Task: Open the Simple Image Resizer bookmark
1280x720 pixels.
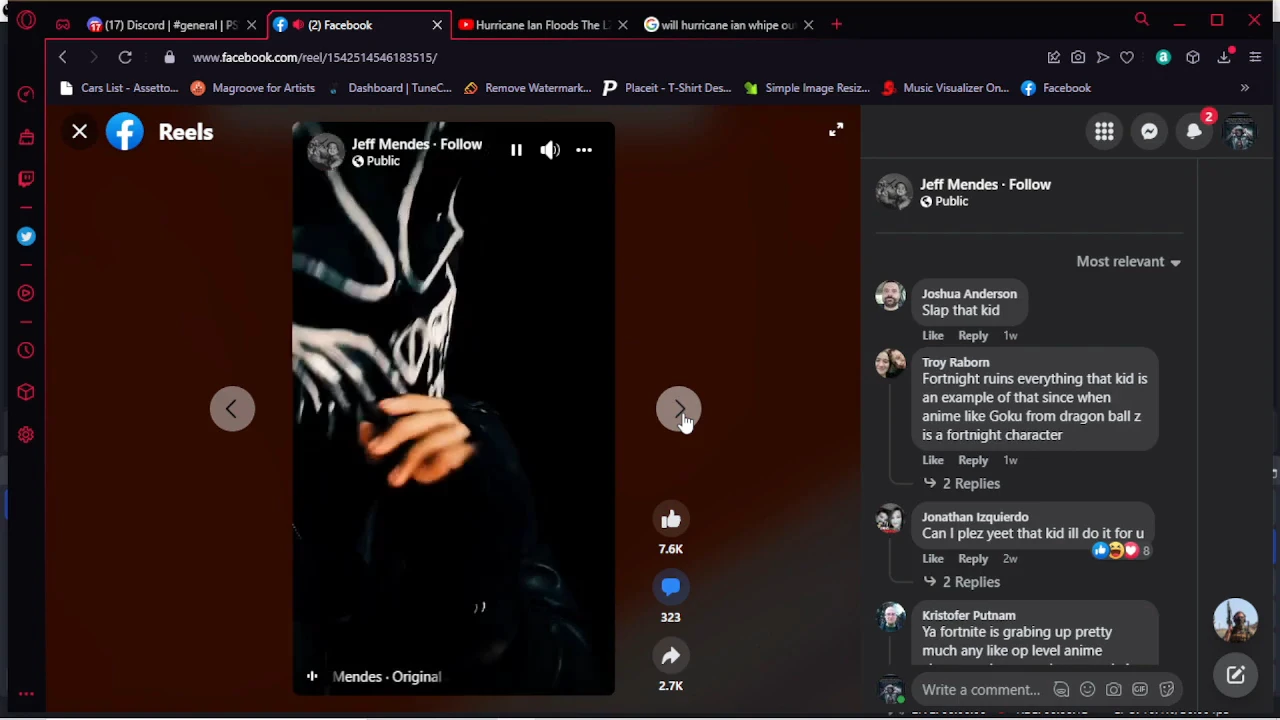Action: coord(807,88)
